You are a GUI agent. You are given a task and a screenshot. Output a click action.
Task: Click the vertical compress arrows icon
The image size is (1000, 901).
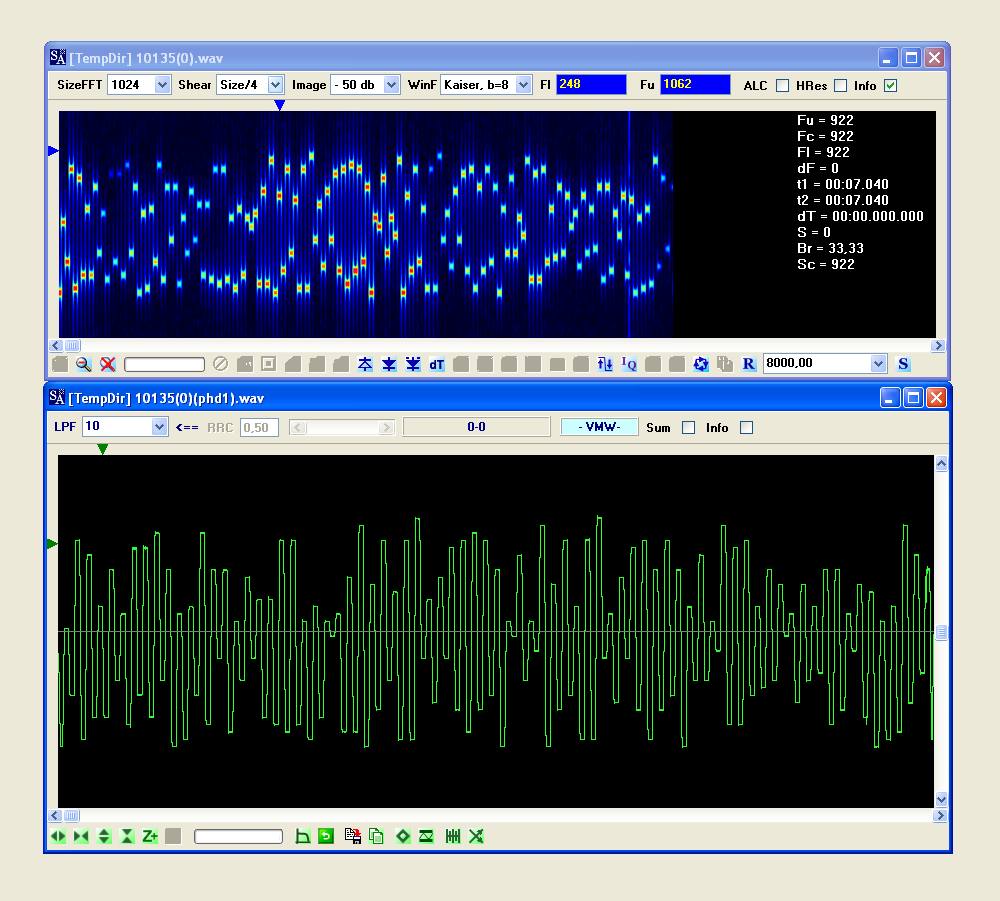(x=127, y=836)
